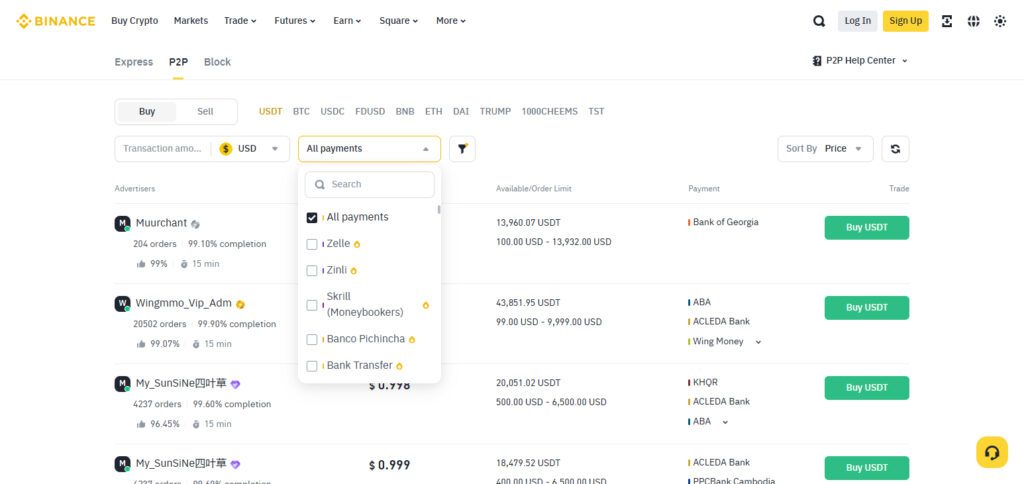Switch to the Express tab
The width and height of the screenshot is (1024, 484).
pyautogui.click(x=133, y=62)
